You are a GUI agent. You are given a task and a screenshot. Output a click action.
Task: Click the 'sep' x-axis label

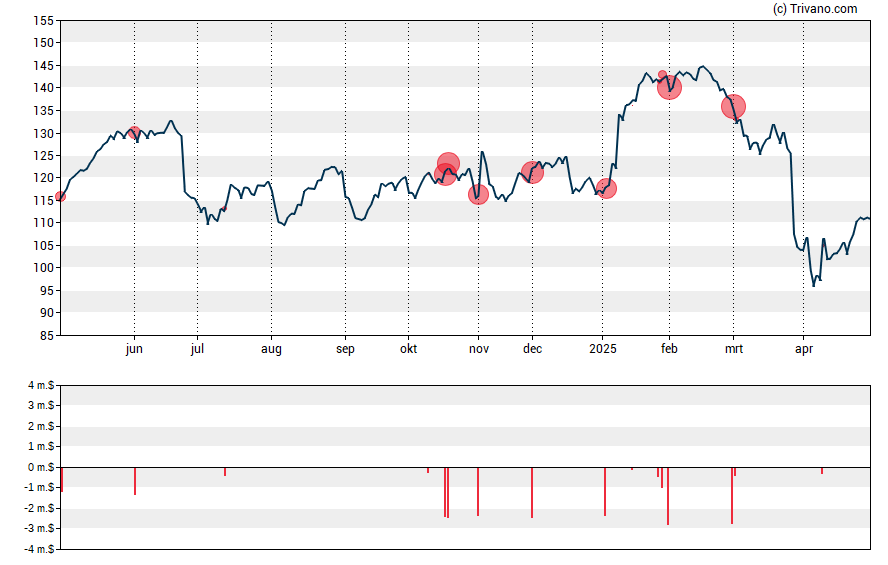pos(345,349)
